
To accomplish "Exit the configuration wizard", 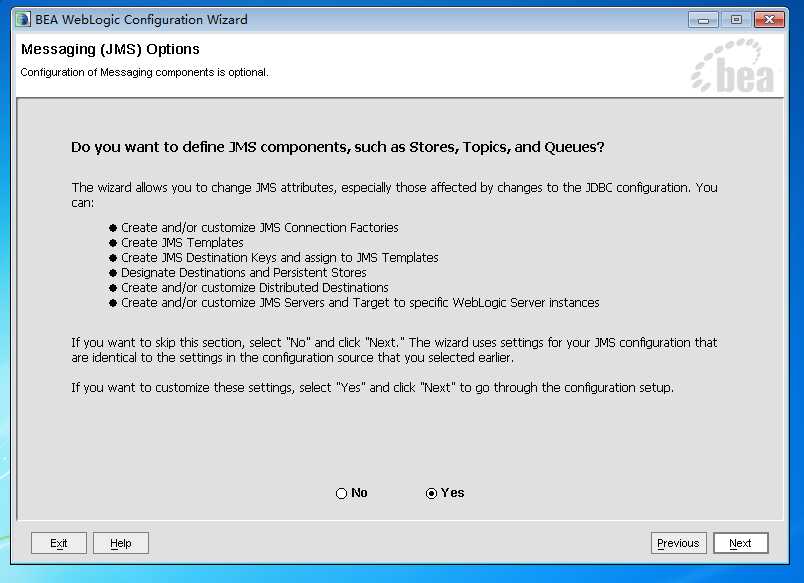I will [x=59, y=543].
